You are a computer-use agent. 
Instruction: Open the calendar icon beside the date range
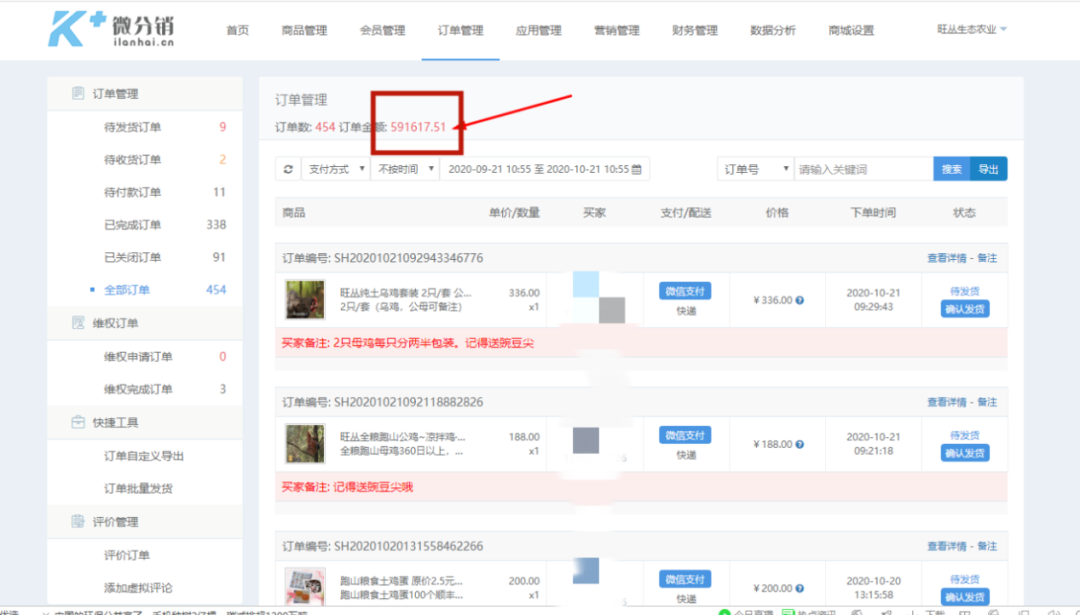(637, 168)
